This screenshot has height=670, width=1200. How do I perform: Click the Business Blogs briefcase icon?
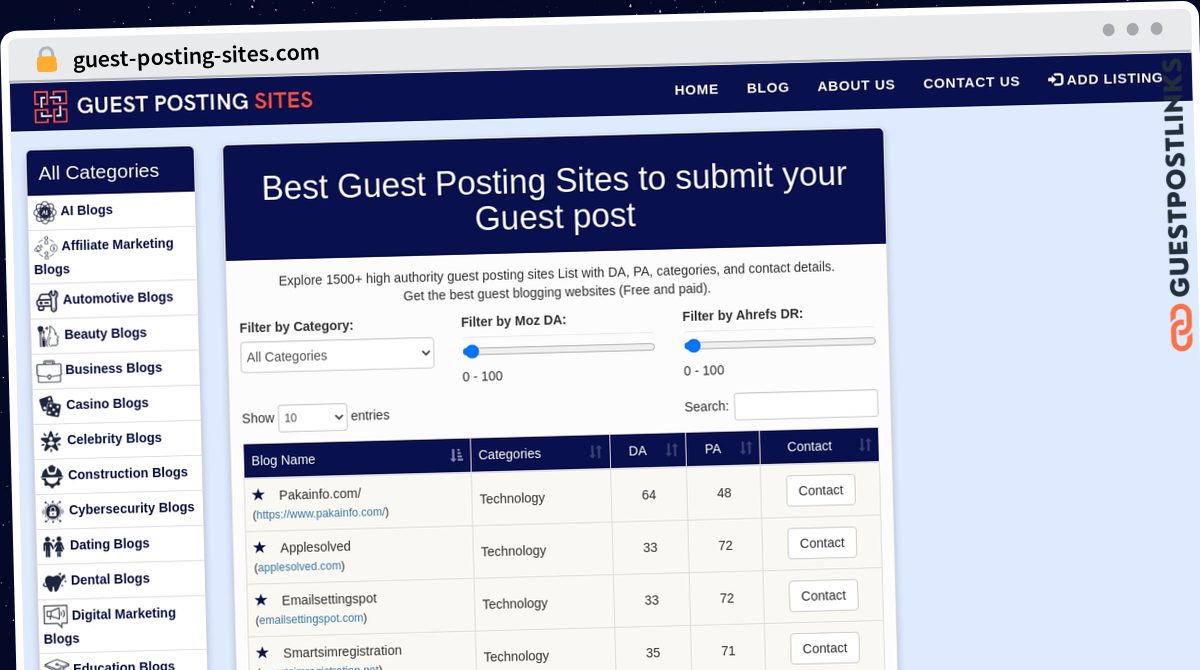pyautogui.click(x=49, y=371)
